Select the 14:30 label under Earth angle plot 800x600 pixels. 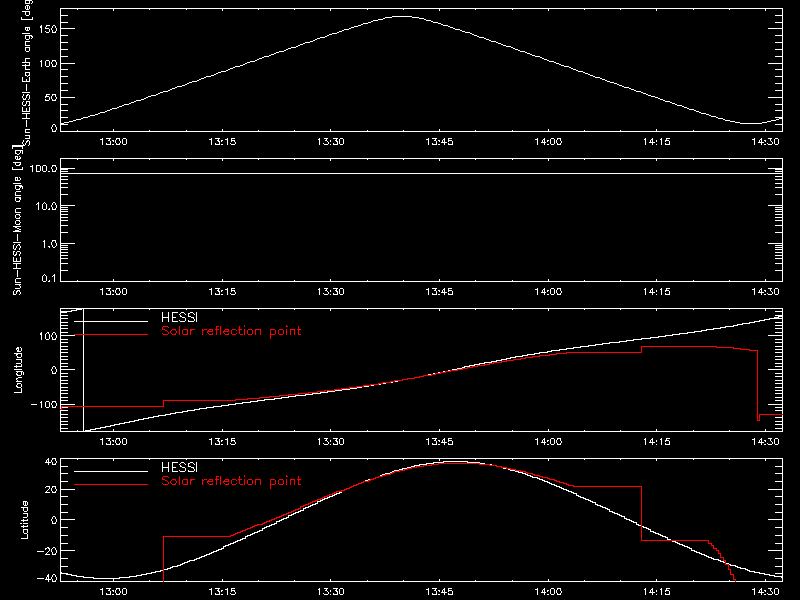pos(765,142)
